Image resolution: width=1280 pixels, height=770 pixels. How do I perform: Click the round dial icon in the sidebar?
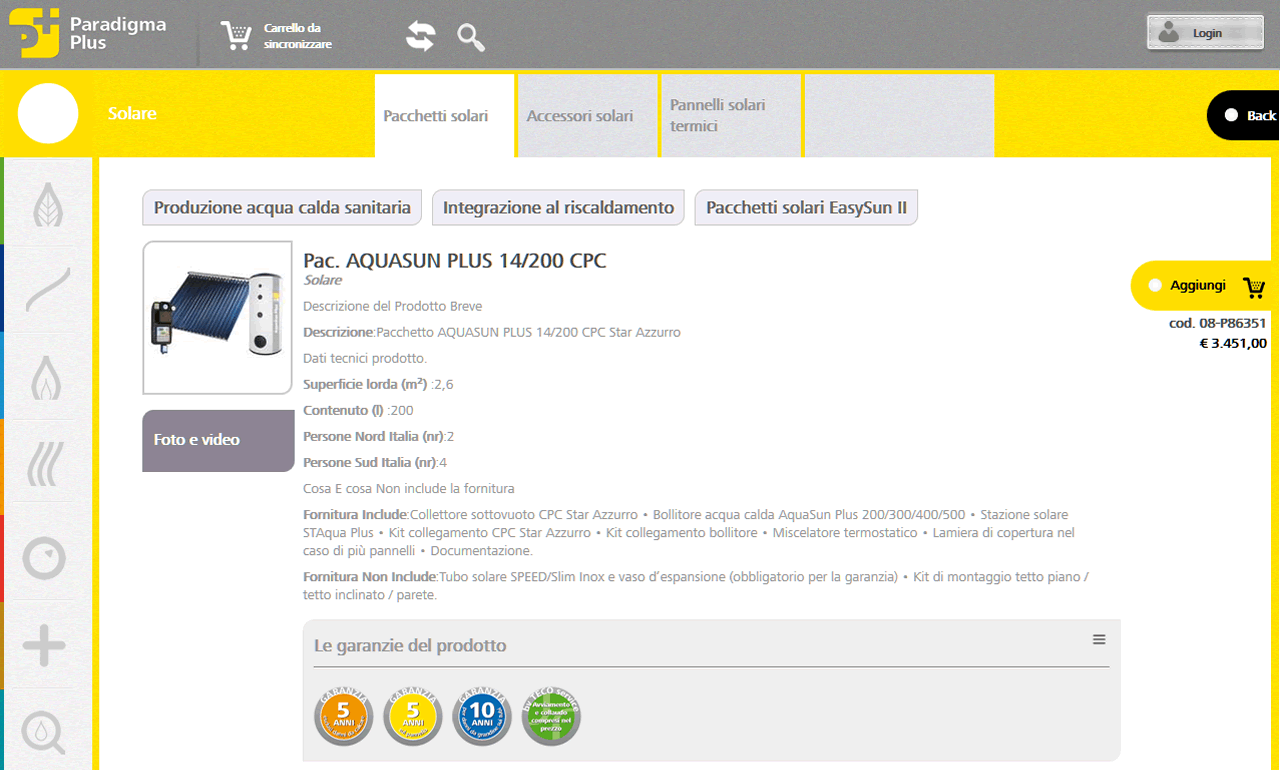[x=44, y=558]
